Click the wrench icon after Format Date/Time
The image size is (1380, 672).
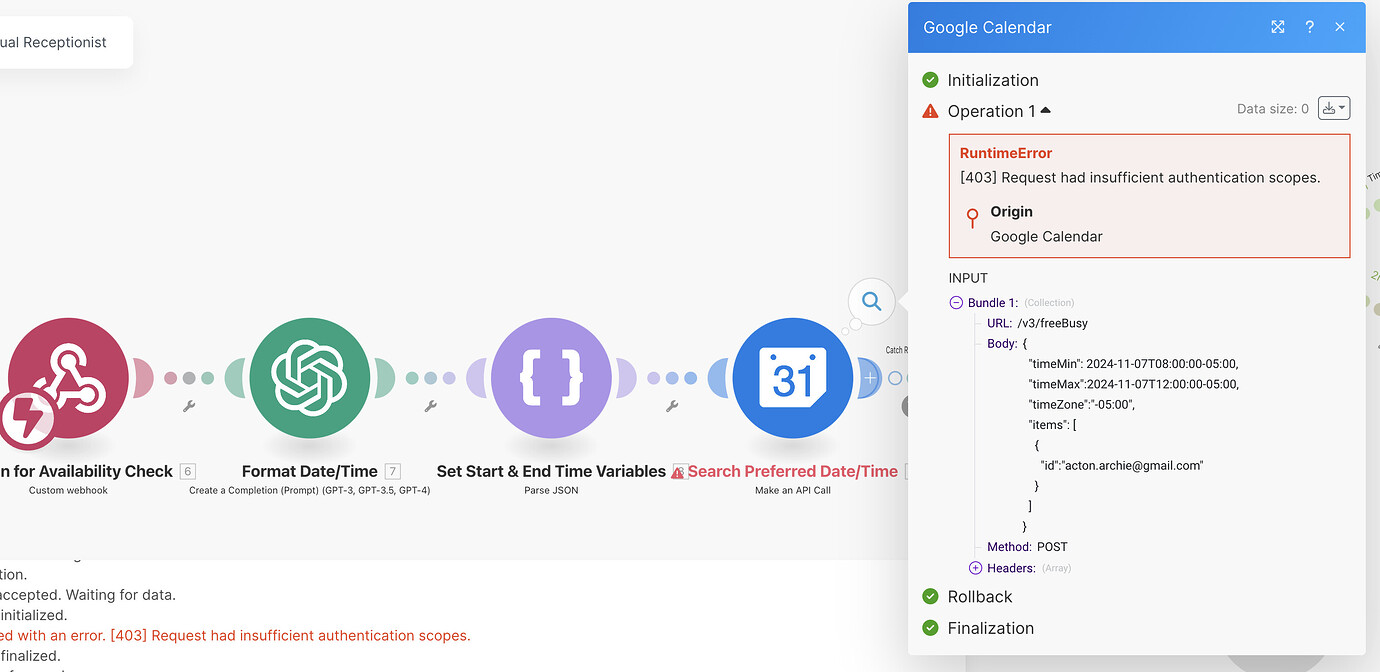click(430, 406)
